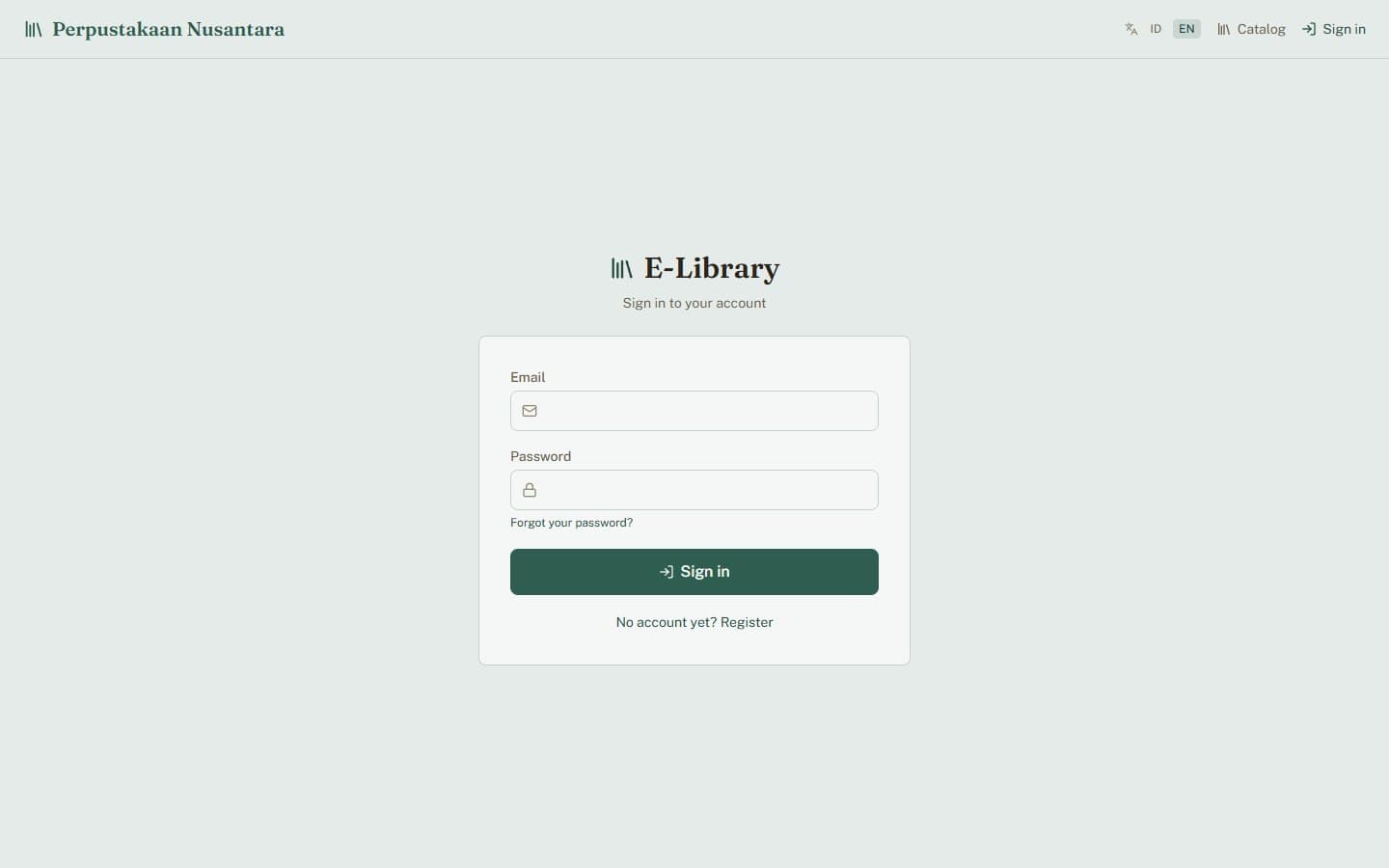Click the Sign in link in the header
The width and height of the screenshot is (1389, 868).
pos(1334,29)
